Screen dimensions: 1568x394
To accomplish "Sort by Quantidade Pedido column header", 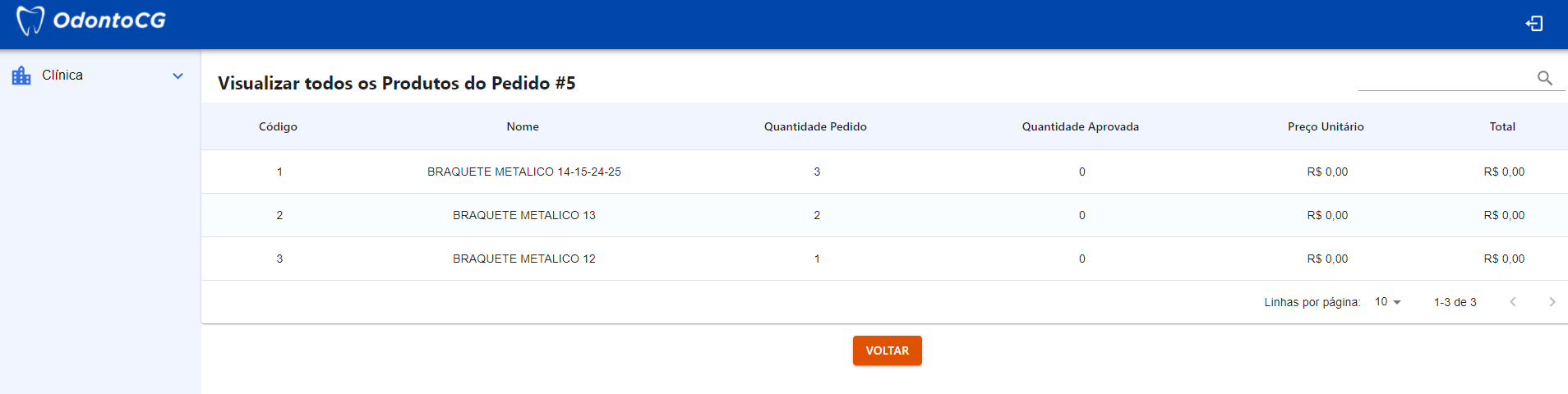I will click(x=815, y=126).
